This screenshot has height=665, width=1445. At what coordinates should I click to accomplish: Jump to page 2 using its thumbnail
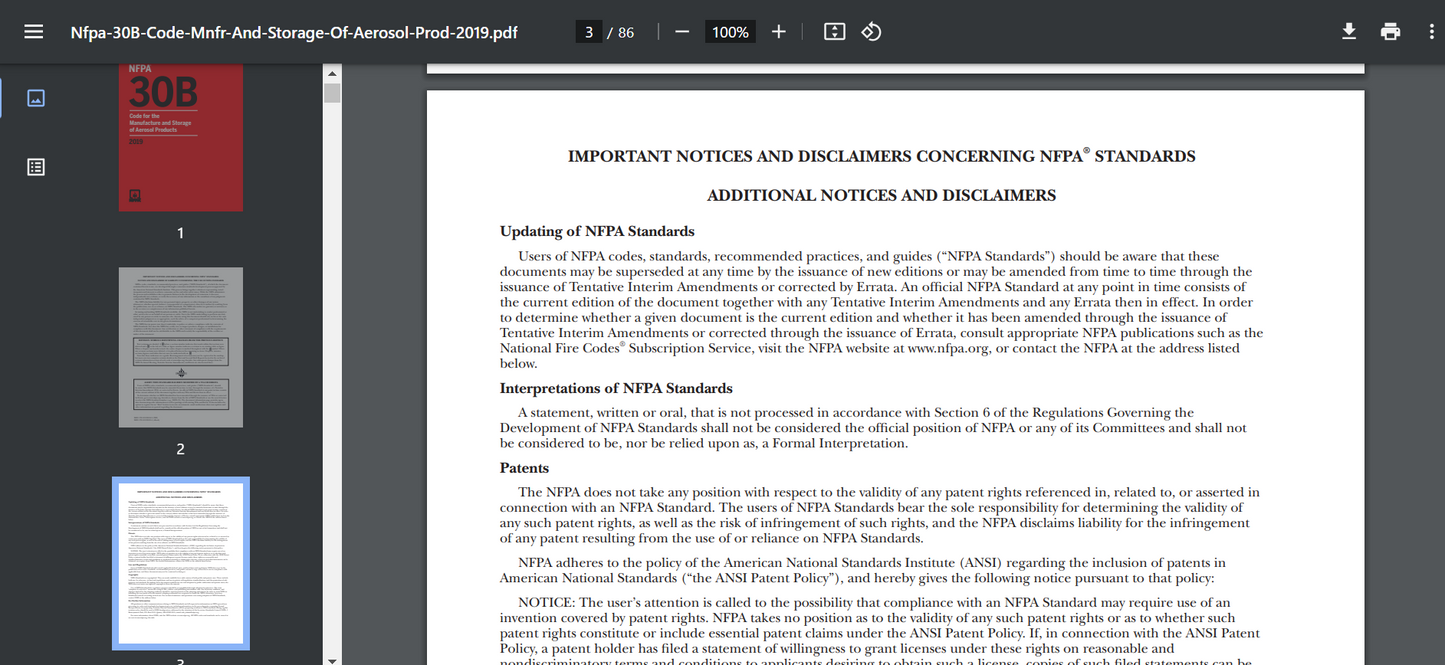pyautogui.click(x=180, y=347)
